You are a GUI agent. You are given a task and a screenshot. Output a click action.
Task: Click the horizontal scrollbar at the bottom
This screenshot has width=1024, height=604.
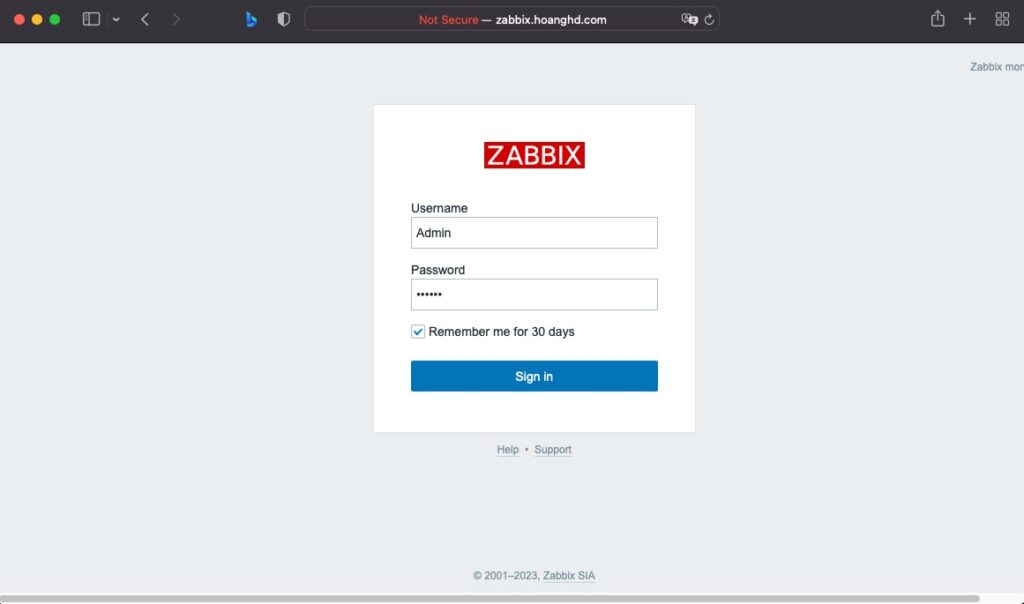point(490,599)
